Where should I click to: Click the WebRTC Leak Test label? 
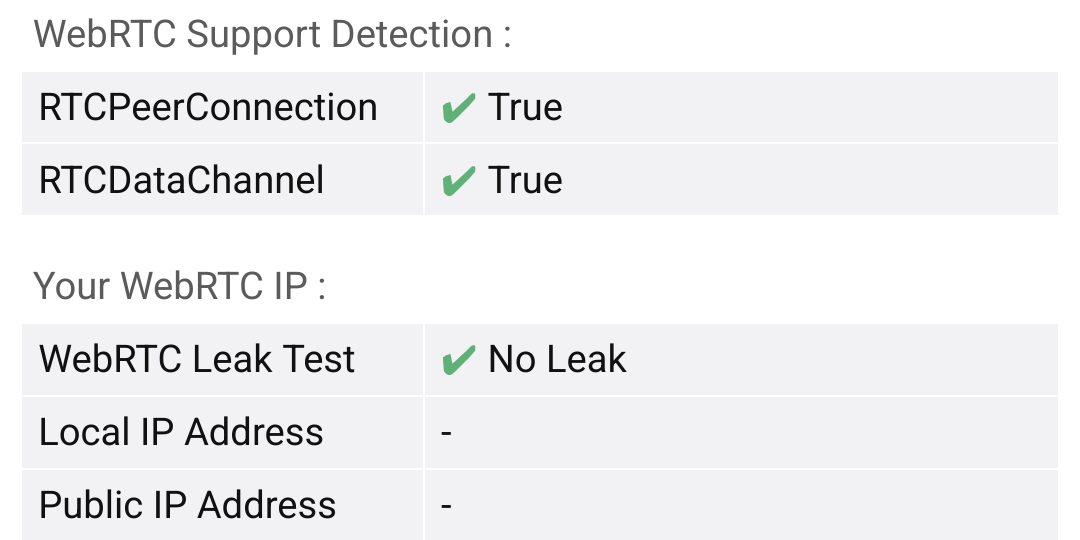[197, 360]
